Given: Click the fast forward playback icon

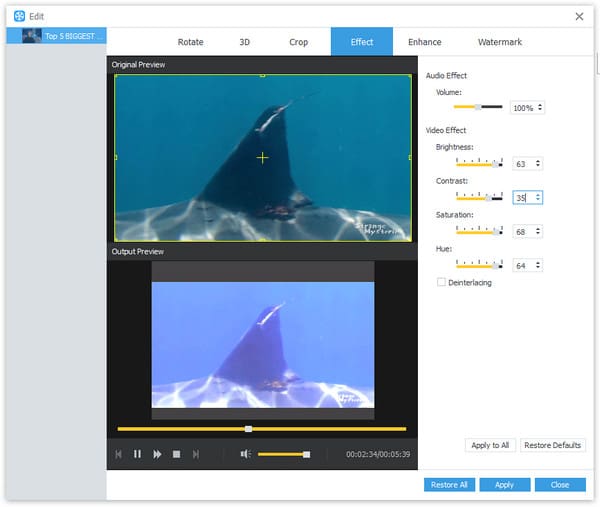Looking at the screenshot, I should point(157,454).
